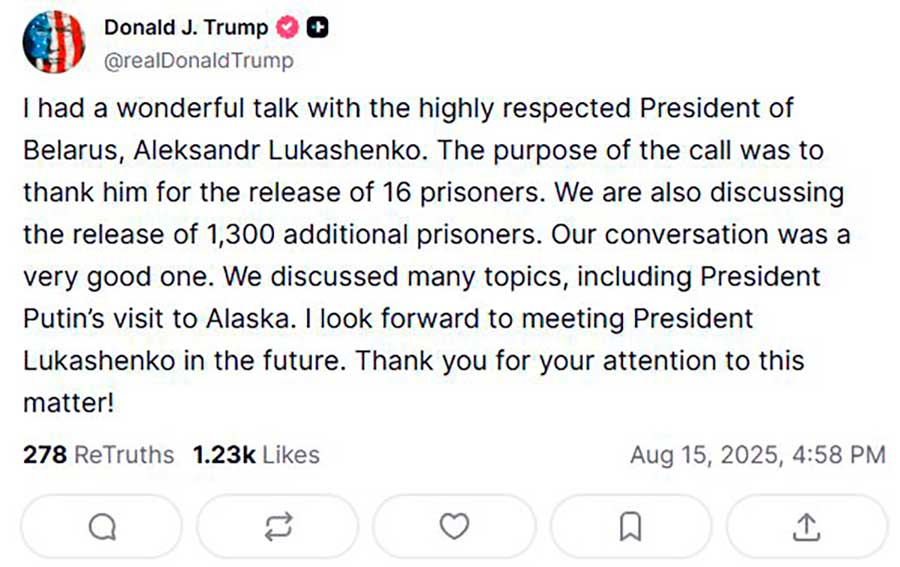This screenshot has width=900, height=567.
Task: Click the black plus badge beside the name
Action: 317,28
